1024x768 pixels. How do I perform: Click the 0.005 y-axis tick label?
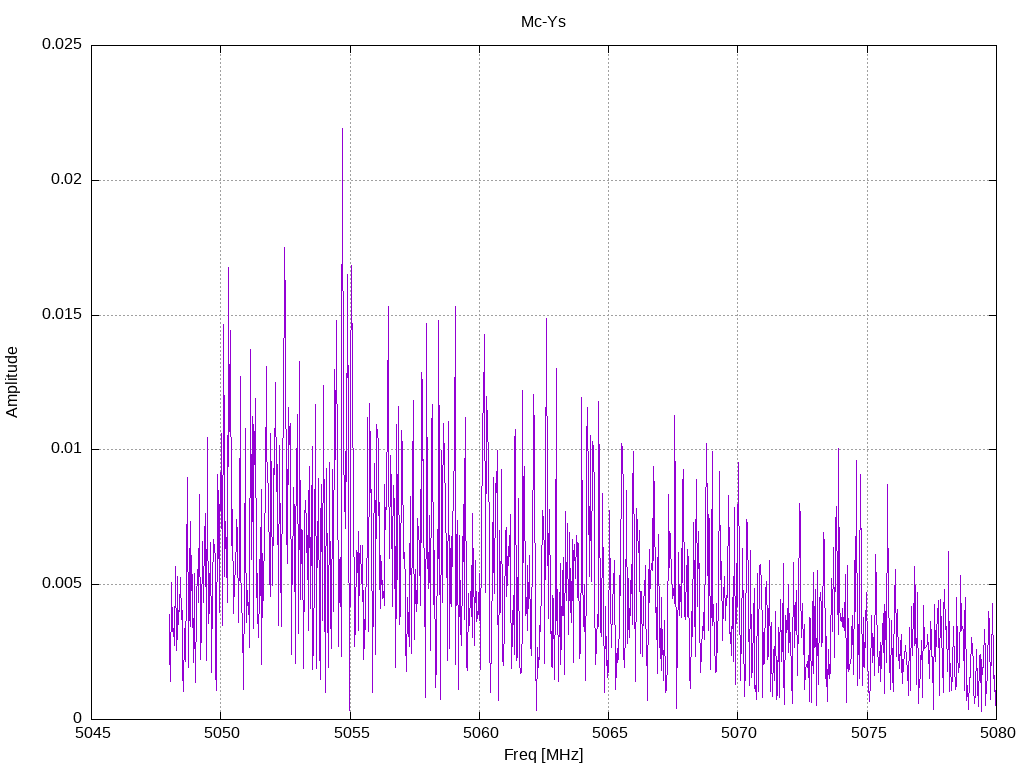point(62,583)
